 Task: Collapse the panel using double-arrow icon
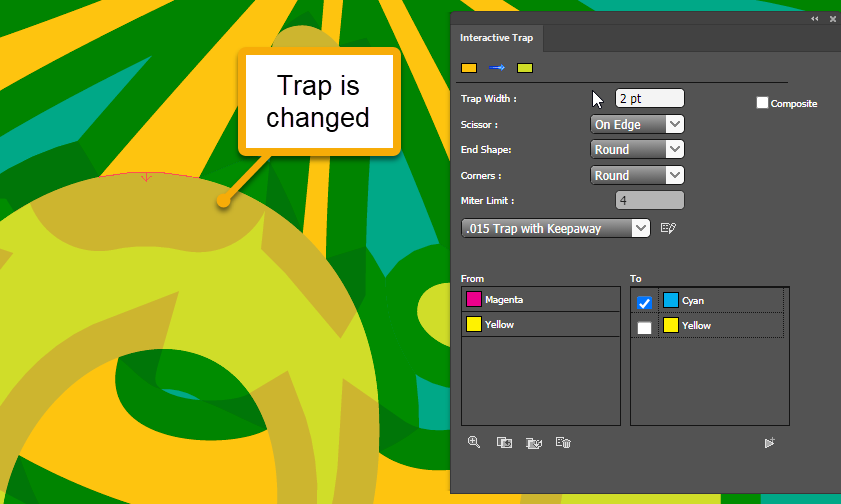(x=814, y=19)
